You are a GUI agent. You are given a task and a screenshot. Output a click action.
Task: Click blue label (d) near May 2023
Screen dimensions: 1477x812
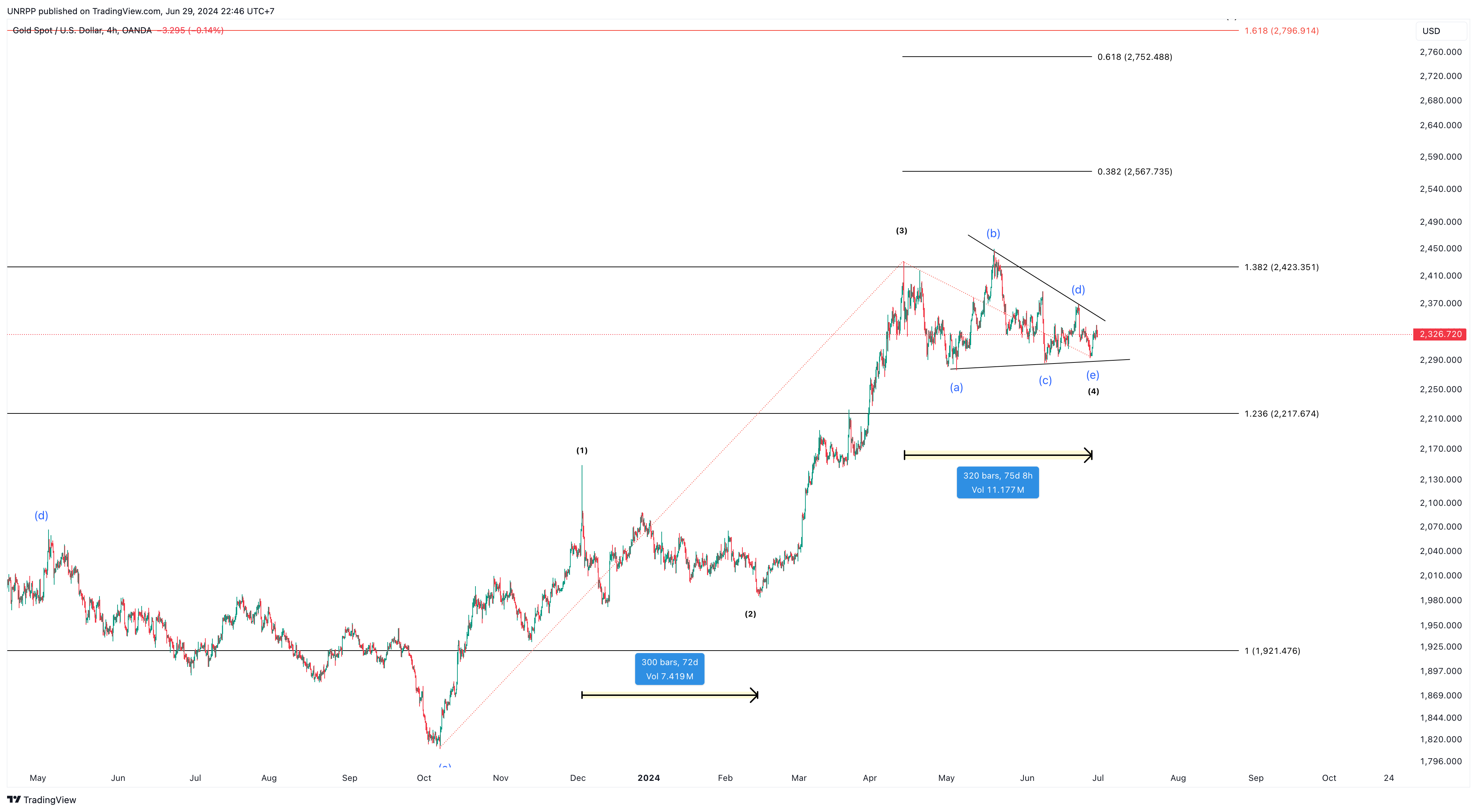(x=41, y=515)
